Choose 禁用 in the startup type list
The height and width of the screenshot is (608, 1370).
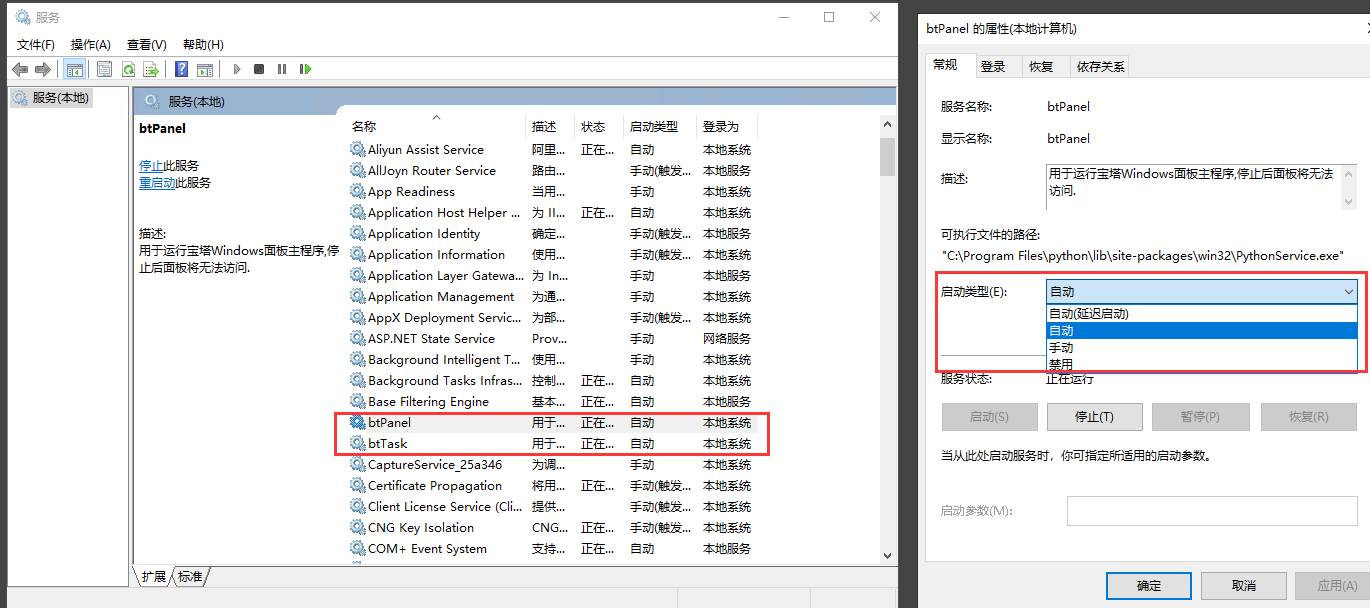1202,364
